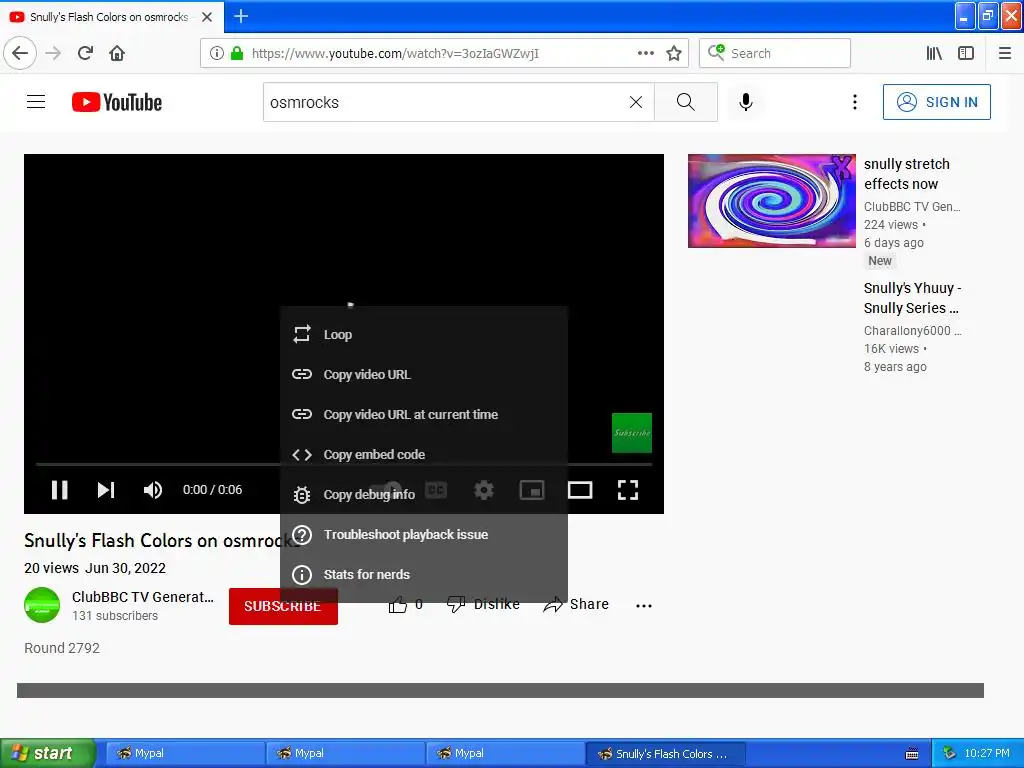Screen dimensions: 1024x768
Task: Clear the osmrocks search text with X
Action: coord(635,102)
